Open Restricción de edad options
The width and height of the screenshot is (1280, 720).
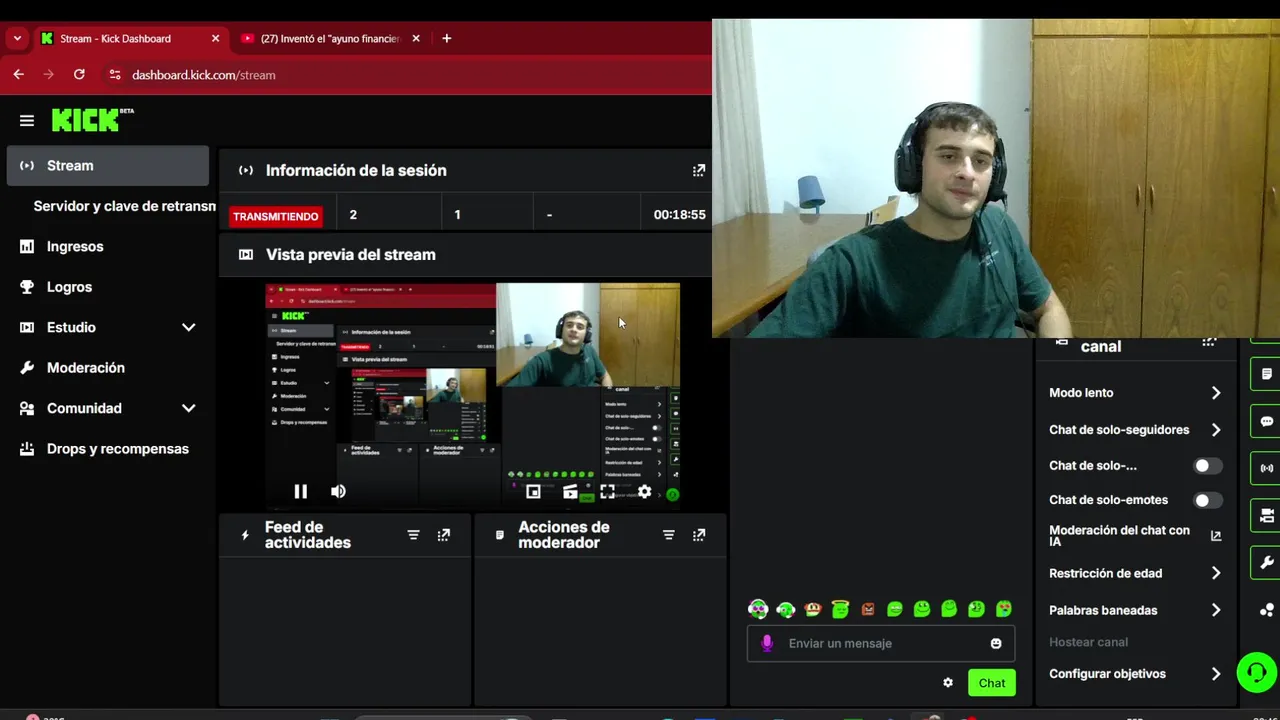click(x=1135, y=573)
